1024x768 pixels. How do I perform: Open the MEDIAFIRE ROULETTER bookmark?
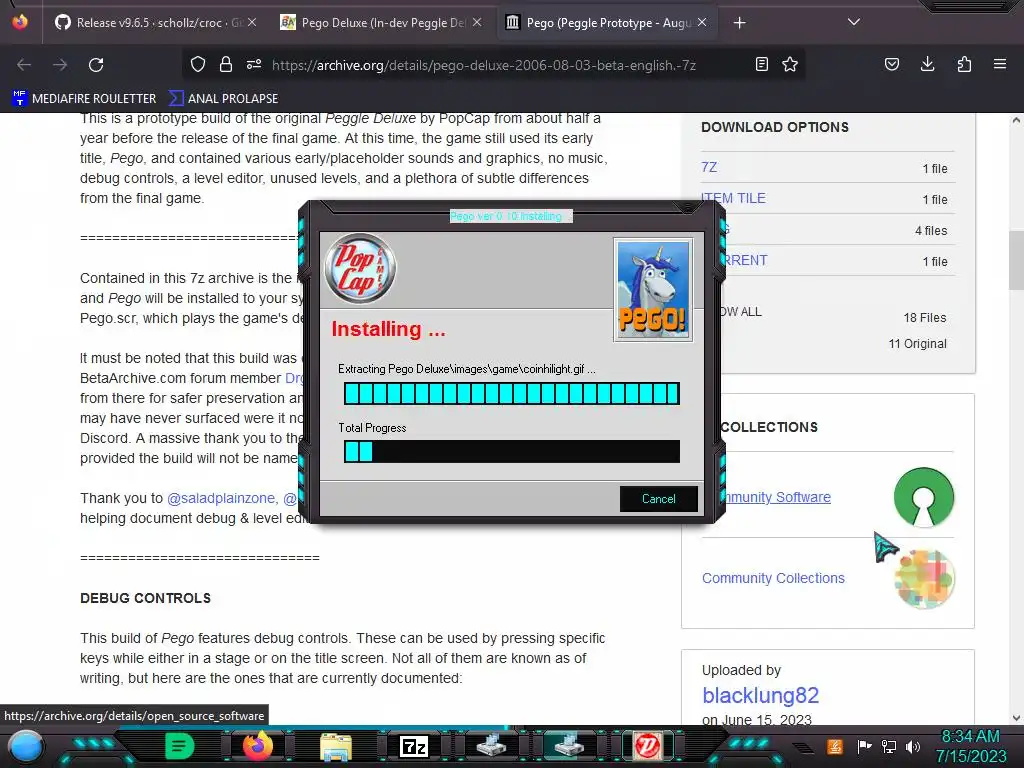pos(84,99)
